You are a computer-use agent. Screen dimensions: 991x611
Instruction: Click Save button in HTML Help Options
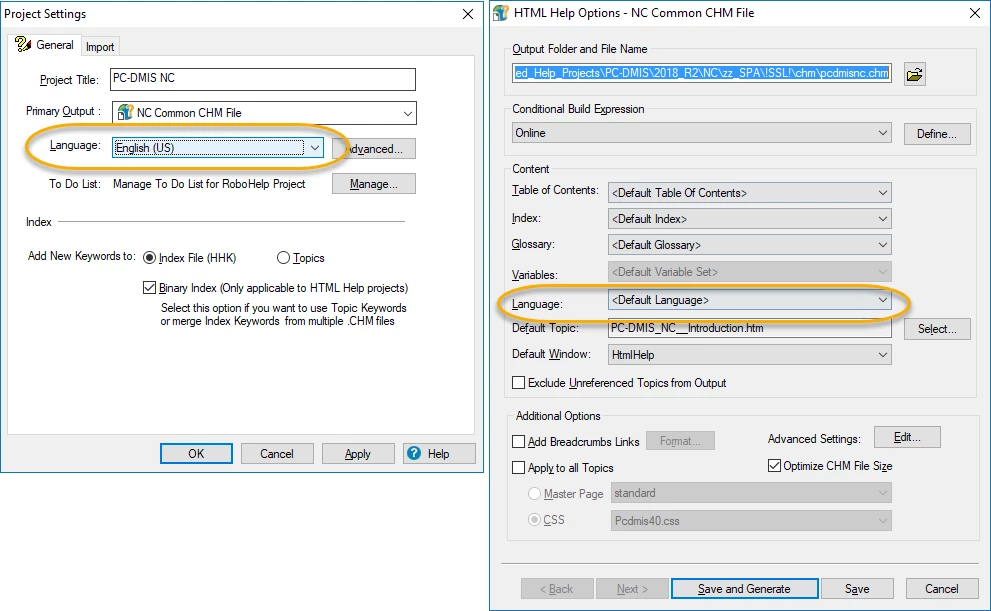(x=857, y=589)
